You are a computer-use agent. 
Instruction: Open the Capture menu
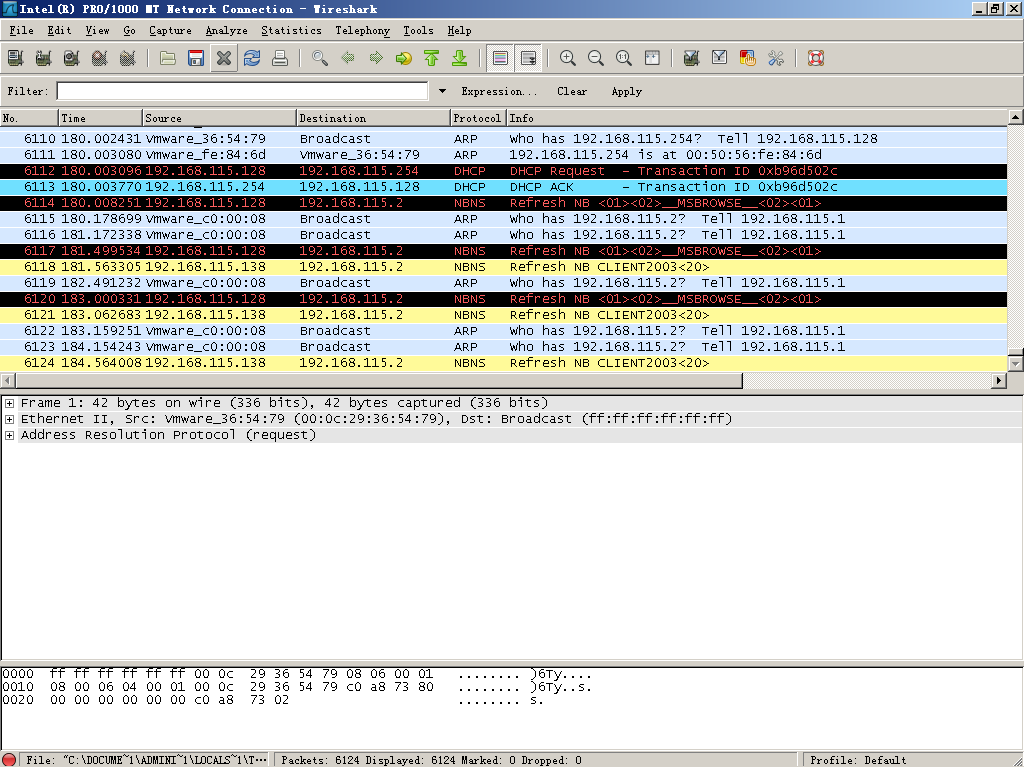click(170, 31)
